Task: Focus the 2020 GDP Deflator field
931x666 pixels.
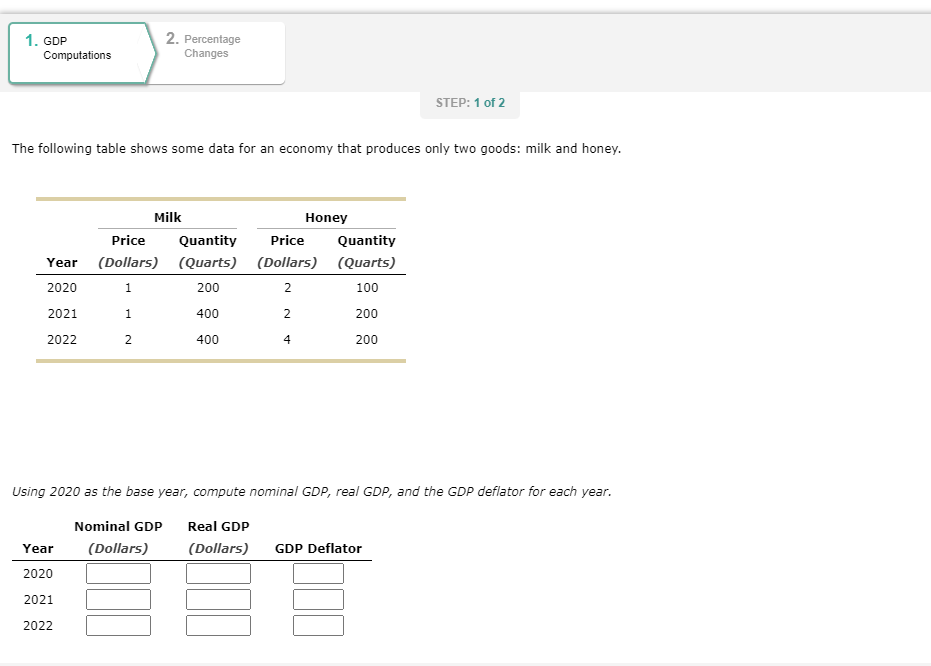Action: 318,573
